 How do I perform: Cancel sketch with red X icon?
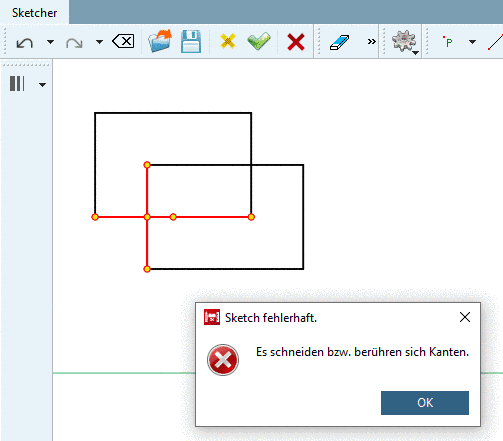(296, 42)
